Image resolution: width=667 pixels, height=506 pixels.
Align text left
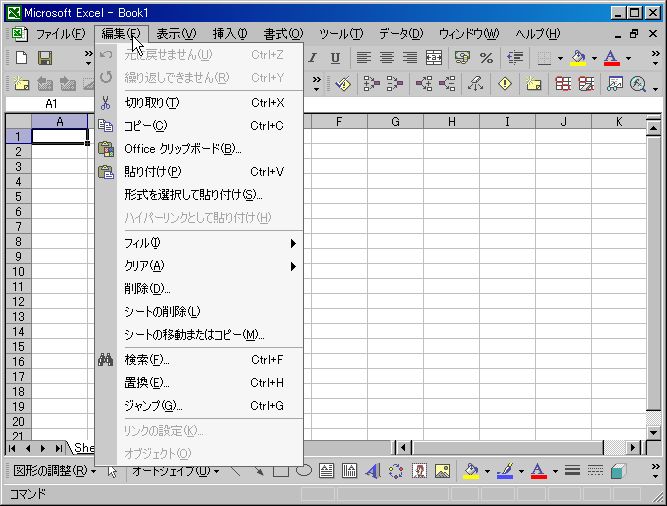coord(364,57)
